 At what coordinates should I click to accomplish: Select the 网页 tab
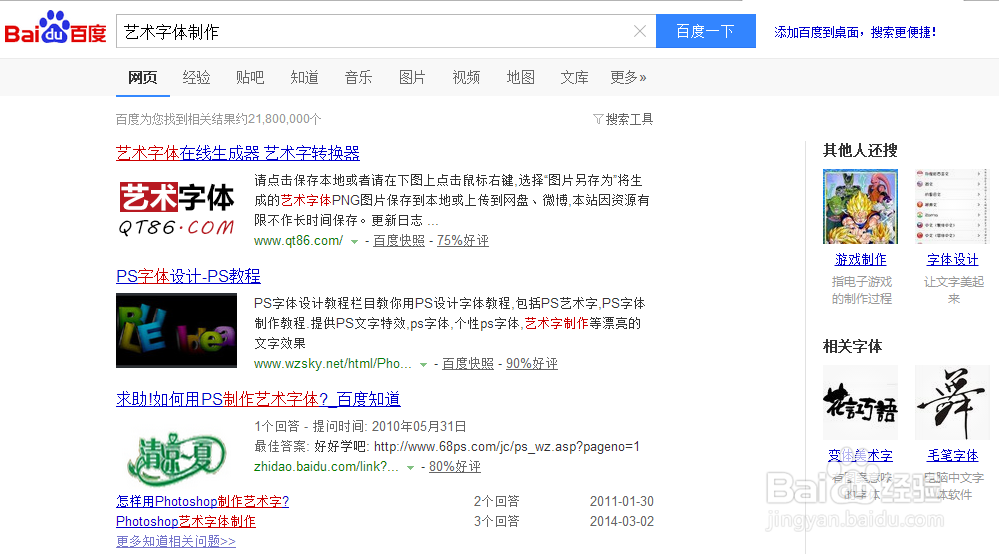[143, 78]
